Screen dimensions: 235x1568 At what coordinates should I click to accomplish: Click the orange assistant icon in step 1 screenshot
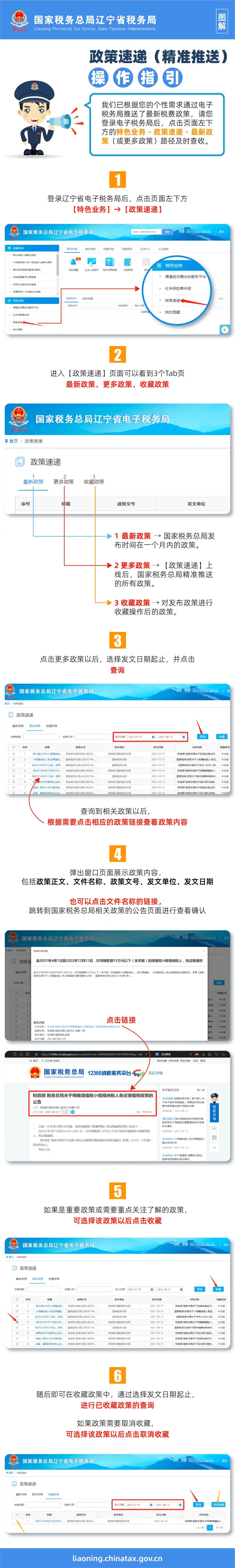(x=225, y=330)
